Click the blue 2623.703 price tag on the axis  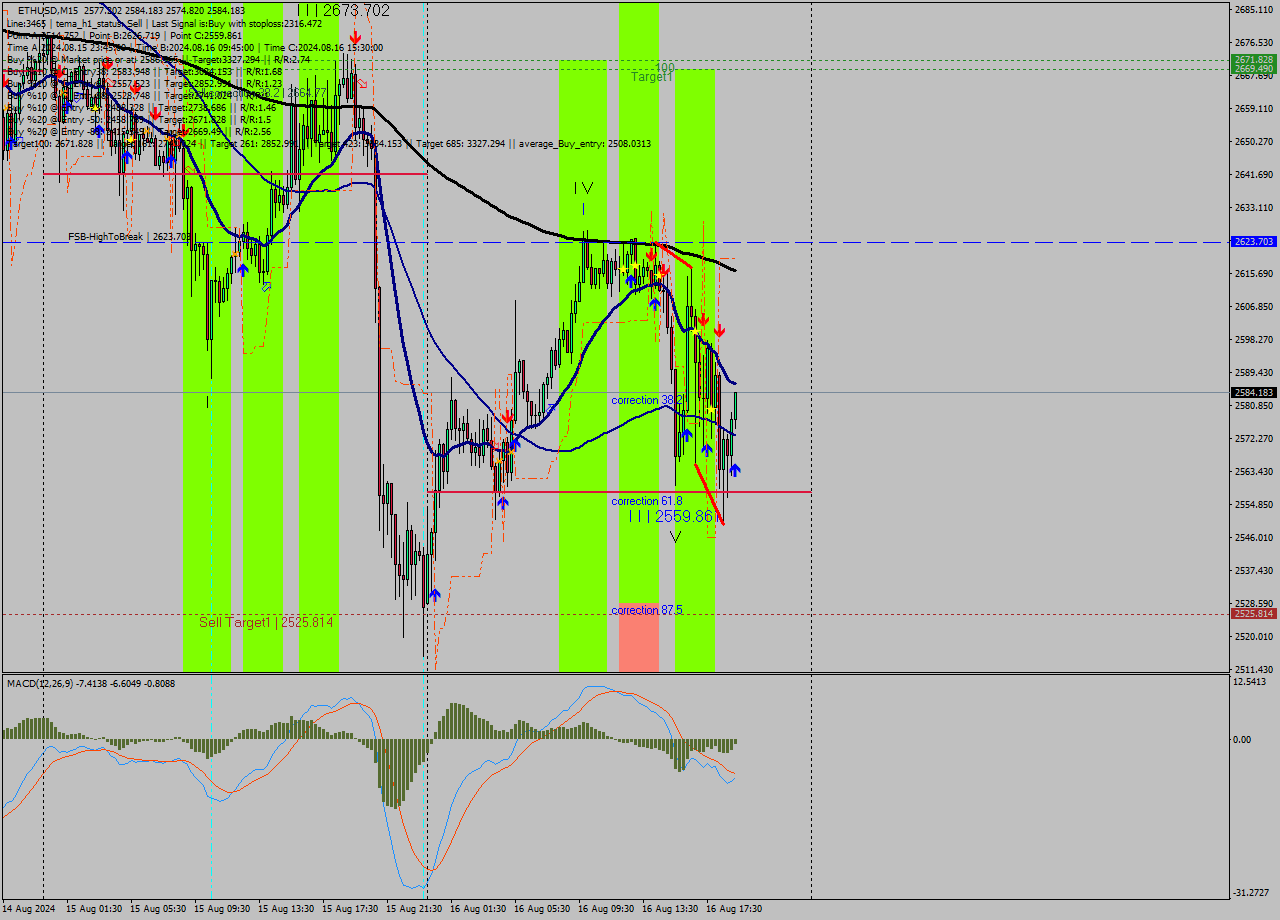1253,242
